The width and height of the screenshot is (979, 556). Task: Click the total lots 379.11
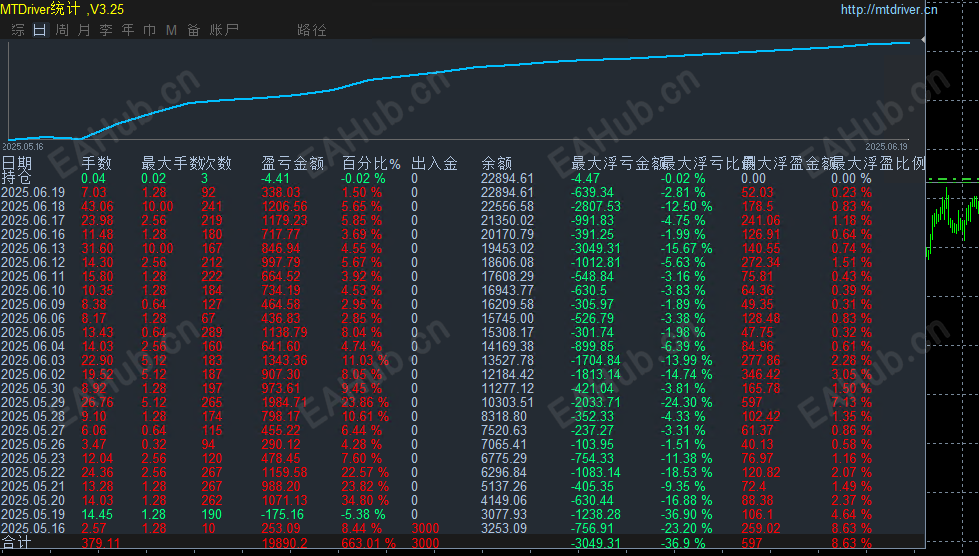point(101,543)
